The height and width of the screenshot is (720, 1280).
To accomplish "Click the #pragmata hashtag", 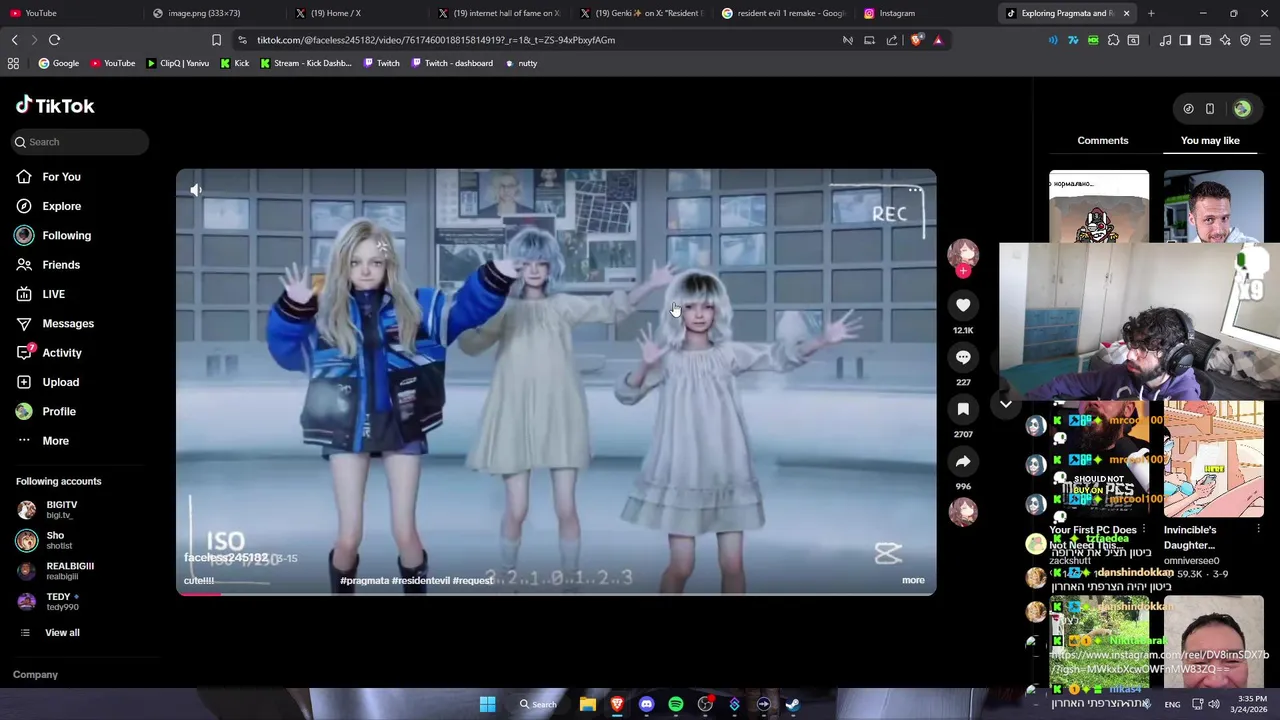I will tap(365, 580).
